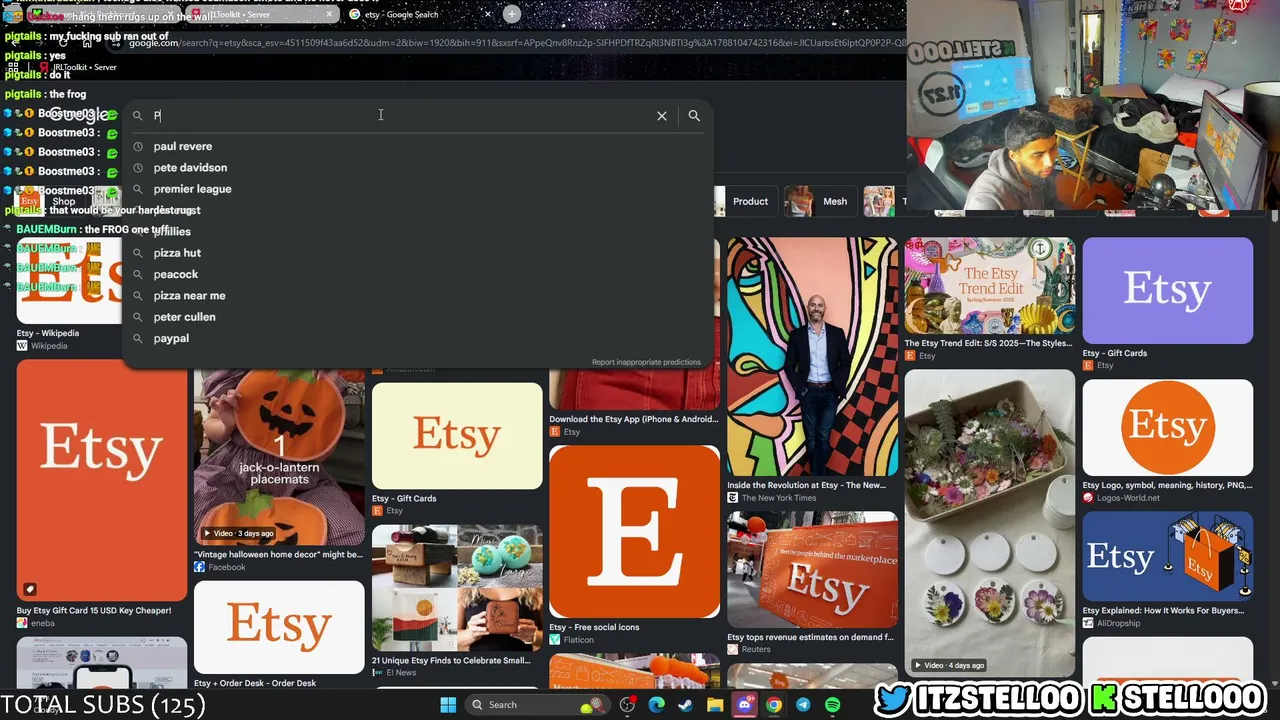This screenshot has height=720, width=1280.
Task: Open the Windows Start menu
Action: (448, 705)
